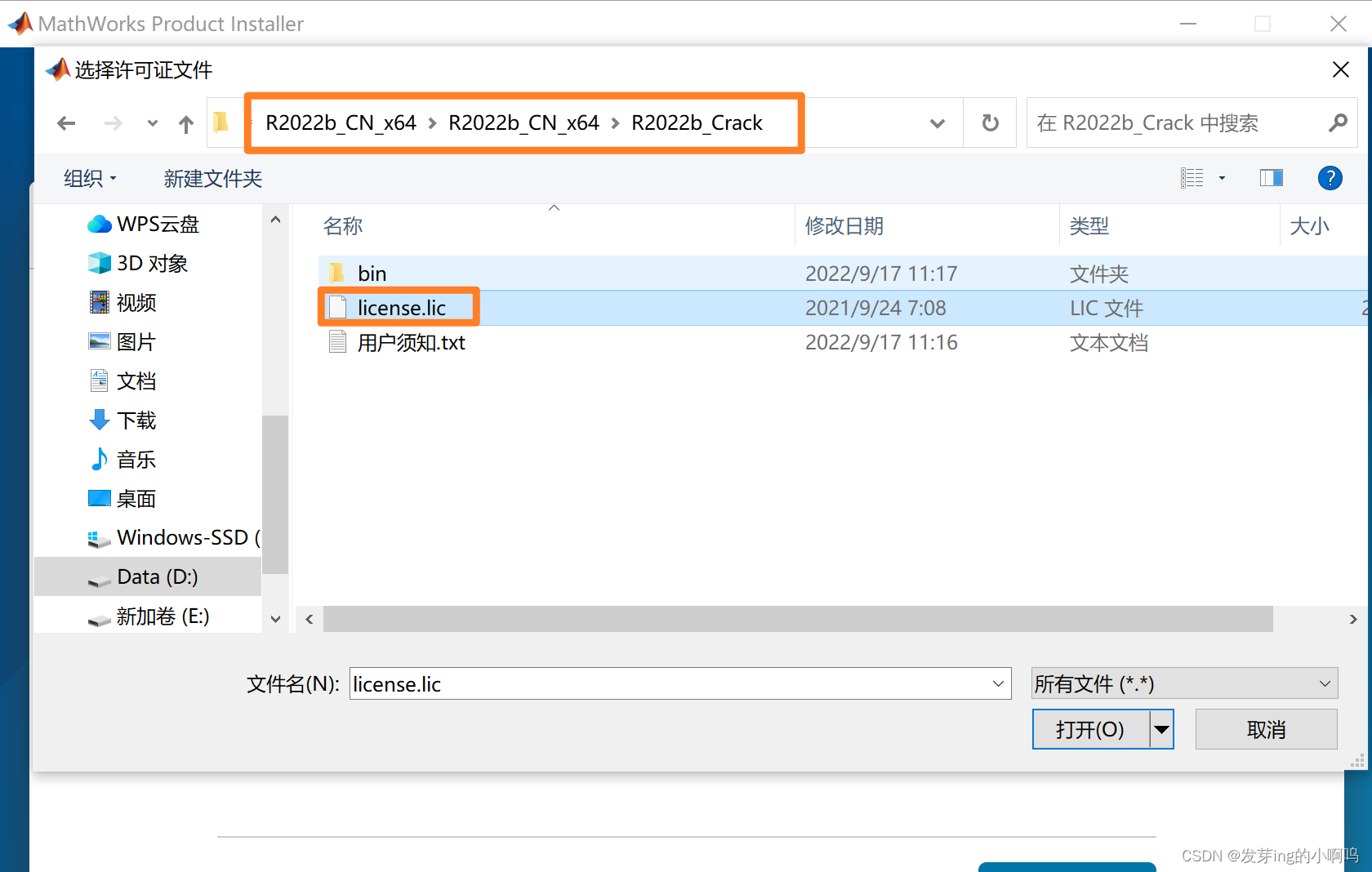This screenshot has width=1372, height=872.
Task: Click the magnifier search icon
Action: tap(1338, 123)
